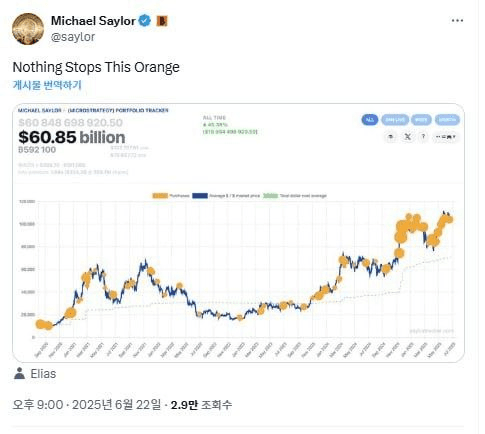The height and width of the screenshot is (434, 485).
Task: Select the ALL time range pill
Action: coord(370,120)
